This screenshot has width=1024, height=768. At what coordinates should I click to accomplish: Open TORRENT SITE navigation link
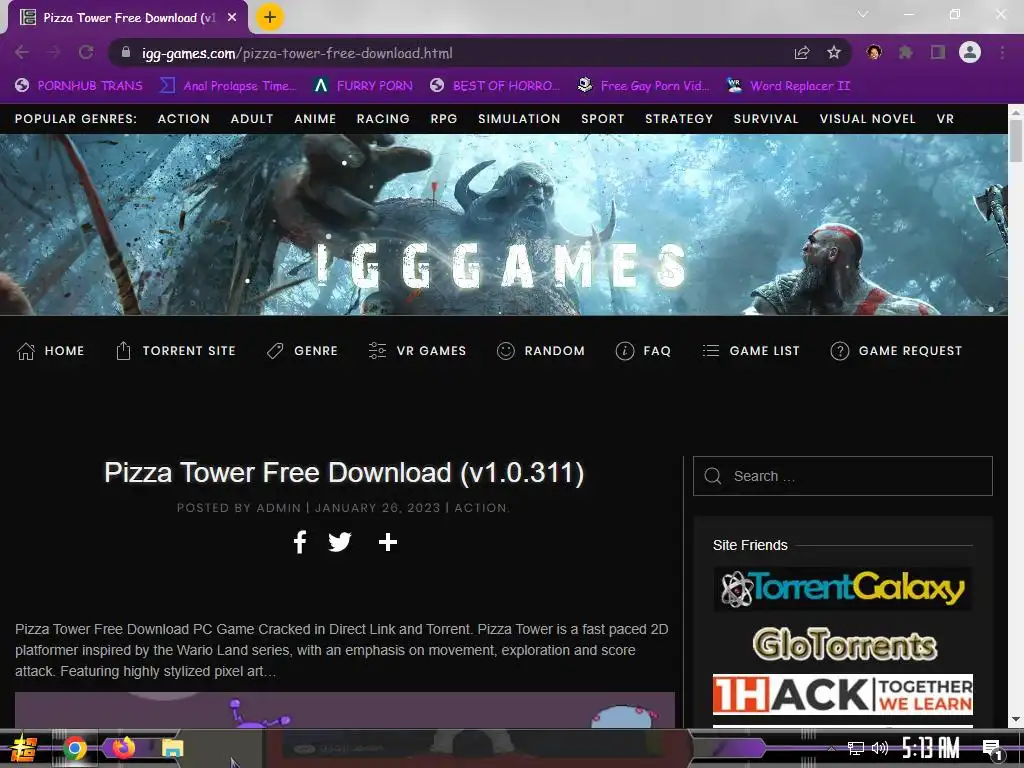point(176,351)
